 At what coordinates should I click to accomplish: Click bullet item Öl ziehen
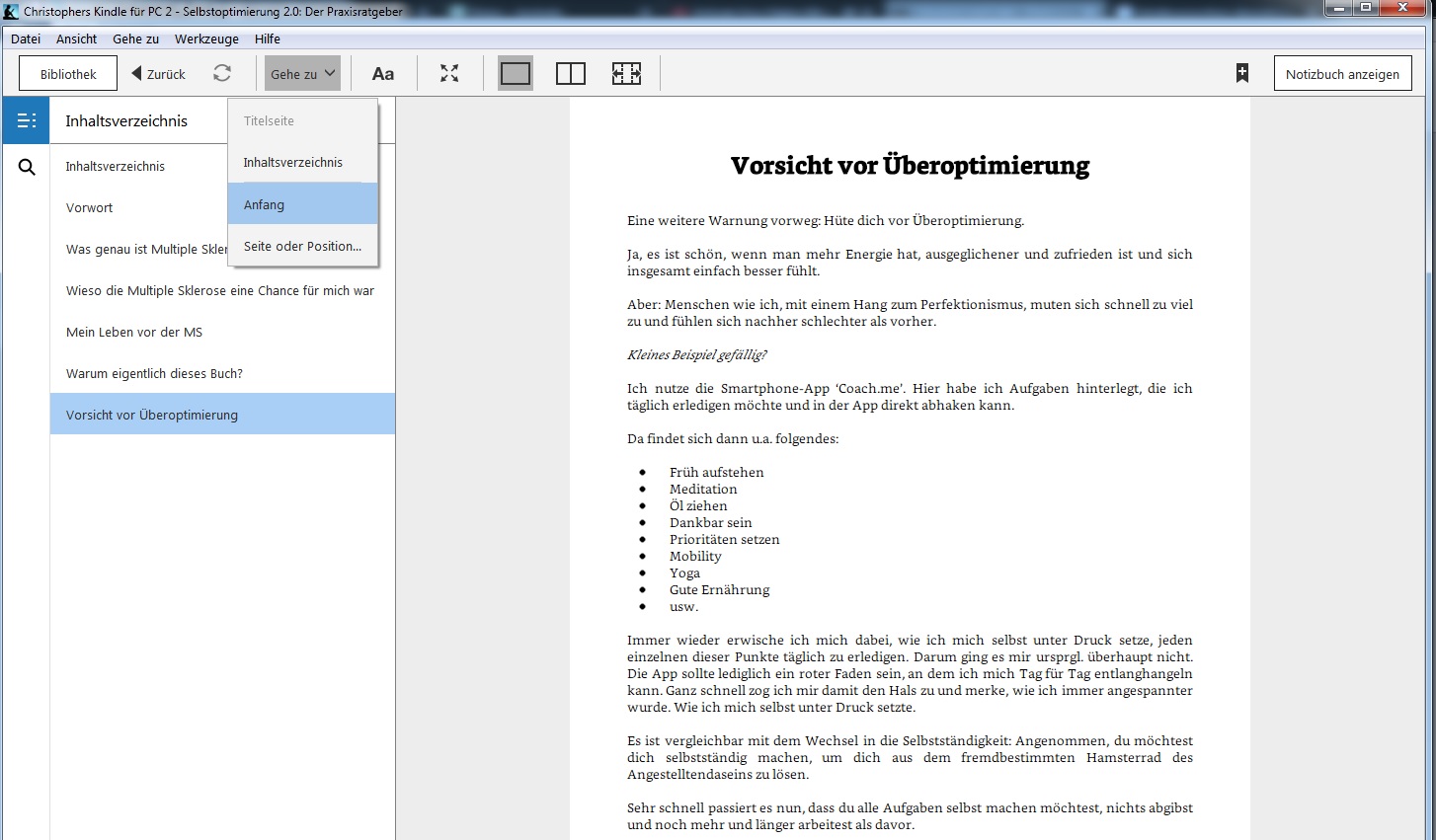(698, 505)
